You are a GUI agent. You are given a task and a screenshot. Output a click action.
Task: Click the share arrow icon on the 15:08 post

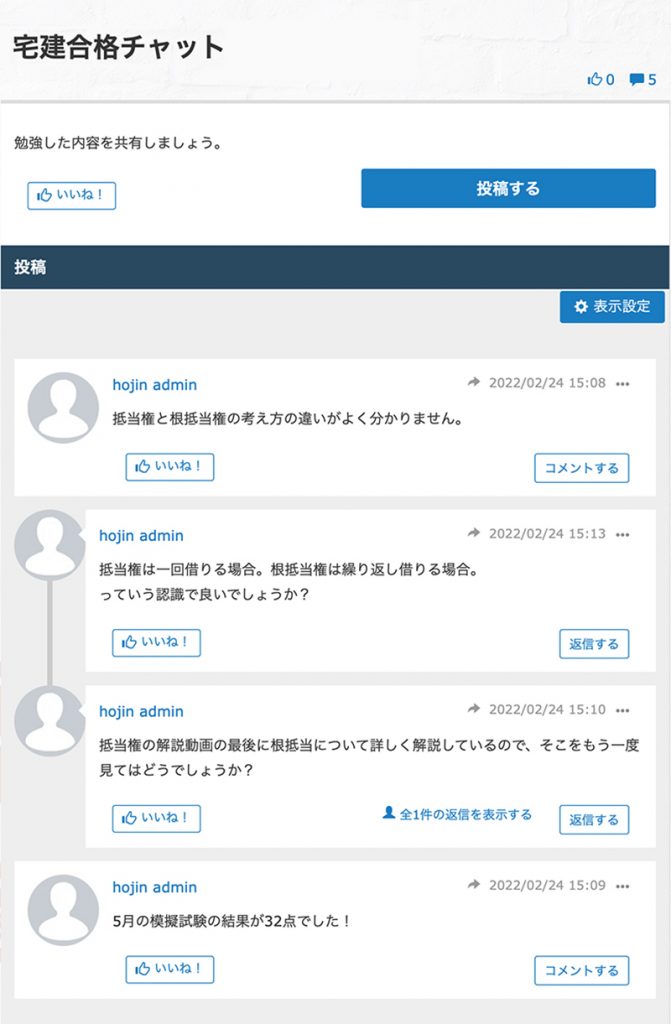click(x=474, y=382)
